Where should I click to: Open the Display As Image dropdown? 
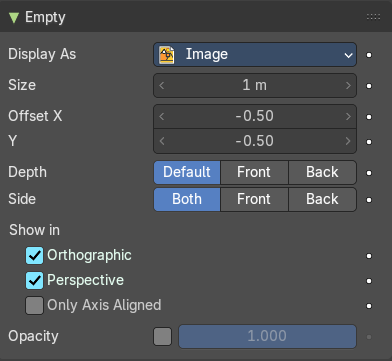pyautogui.click(x=255, y=54)
